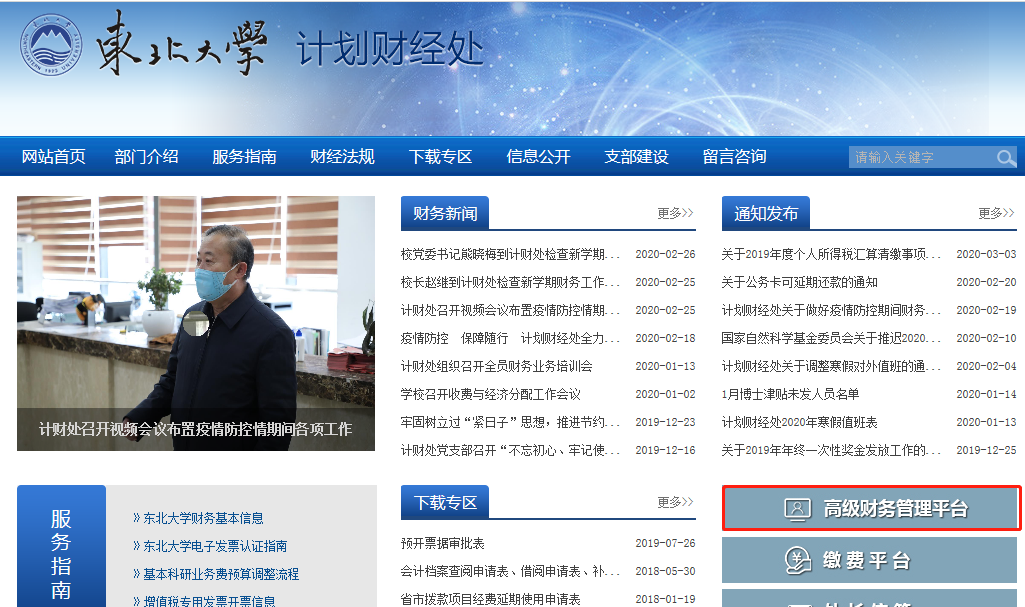Open notice 1月博士津贴未发人员名单
1025x607 pixels.
(790, 394)
